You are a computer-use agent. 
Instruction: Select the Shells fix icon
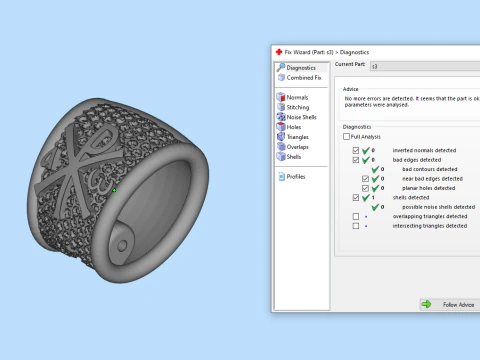[281, 156]
